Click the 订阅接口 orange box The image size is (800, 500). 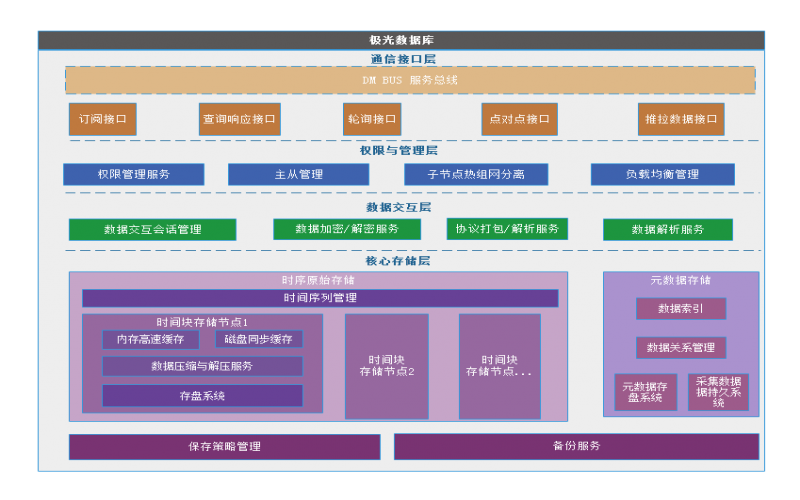pyautogui.click(x=102, y=119)
